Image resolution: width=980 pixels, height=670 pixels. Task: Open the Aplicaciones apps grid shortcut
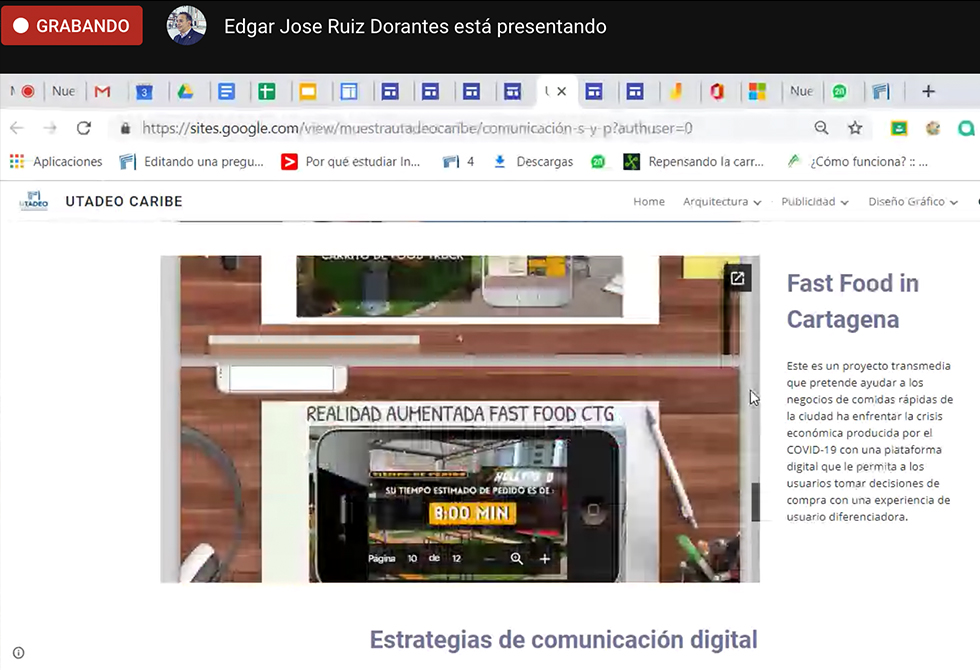coord(56,161)
